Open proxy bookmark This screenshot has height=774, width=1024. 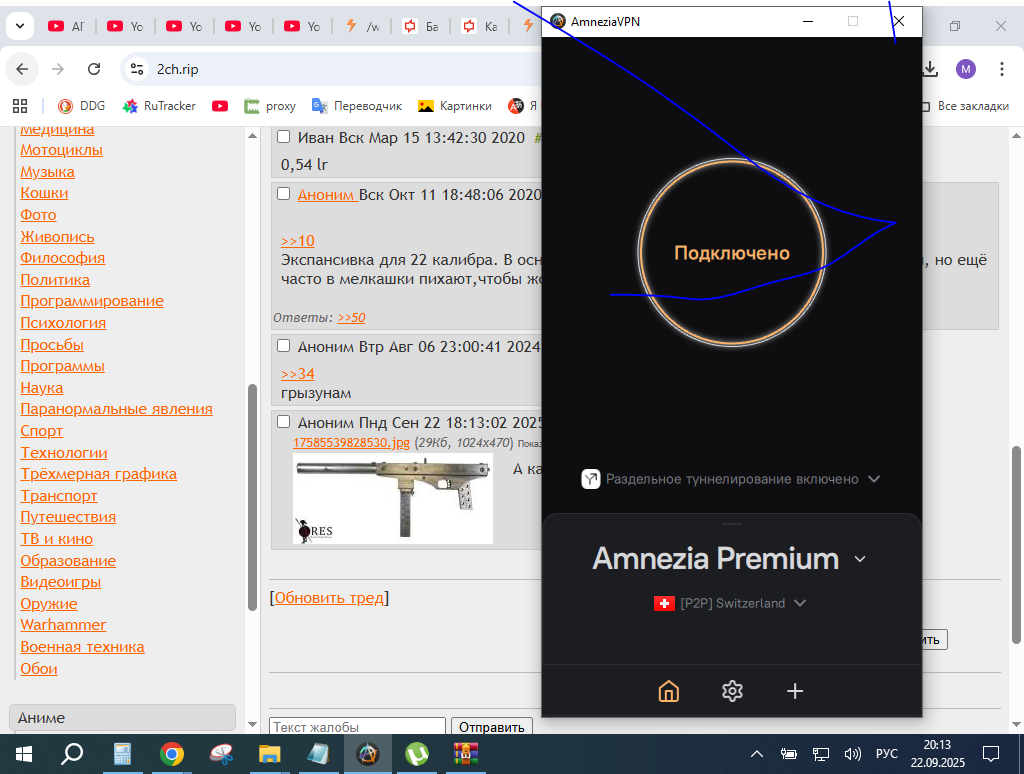270,106
